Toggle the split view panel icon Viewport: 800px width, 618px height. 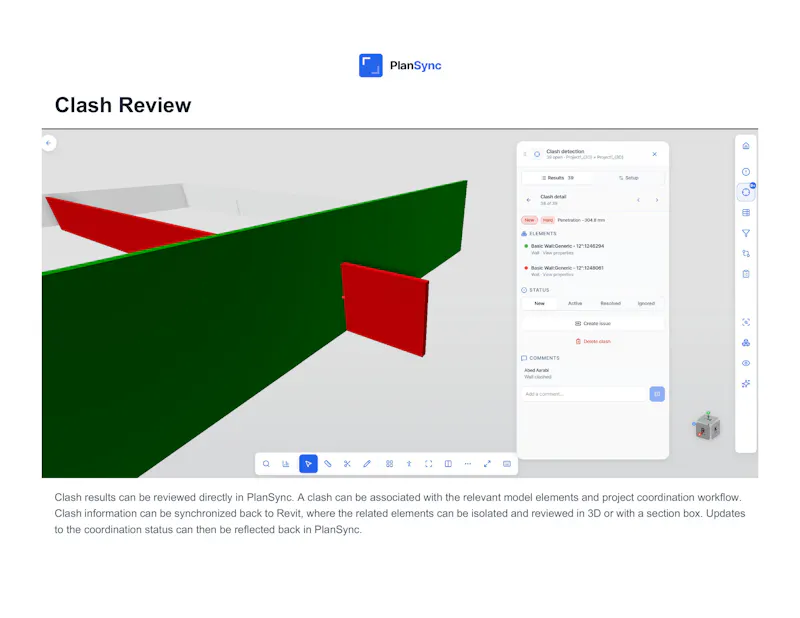click(x=448, y=464)
